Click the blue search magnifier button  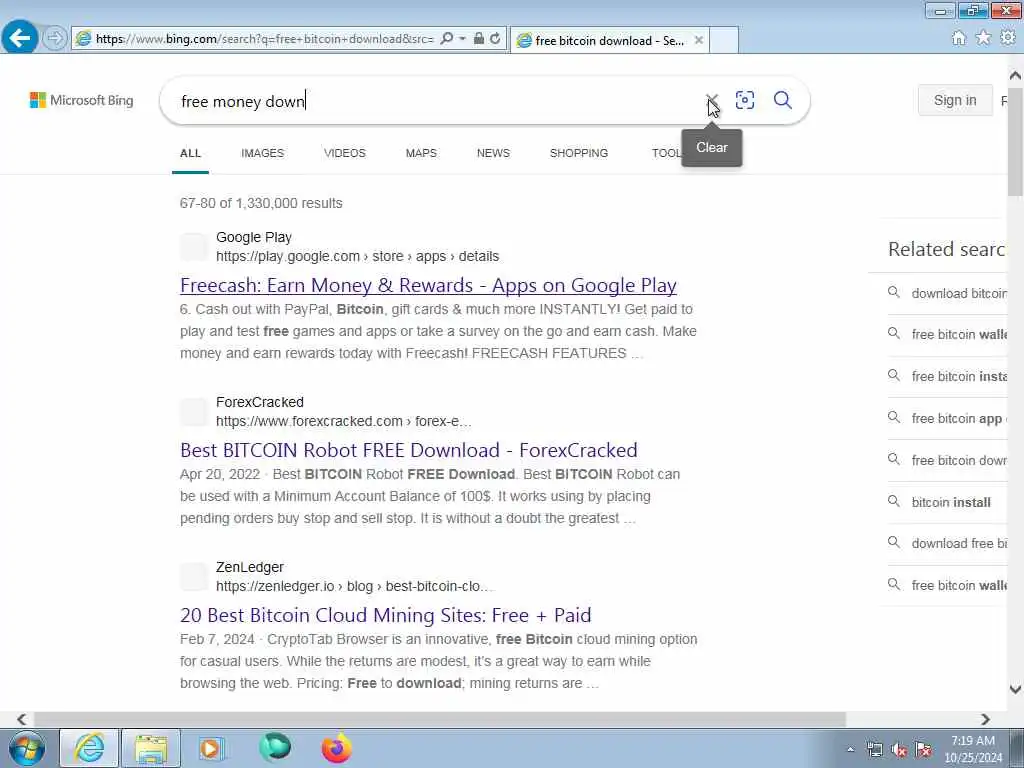point(783,100)
